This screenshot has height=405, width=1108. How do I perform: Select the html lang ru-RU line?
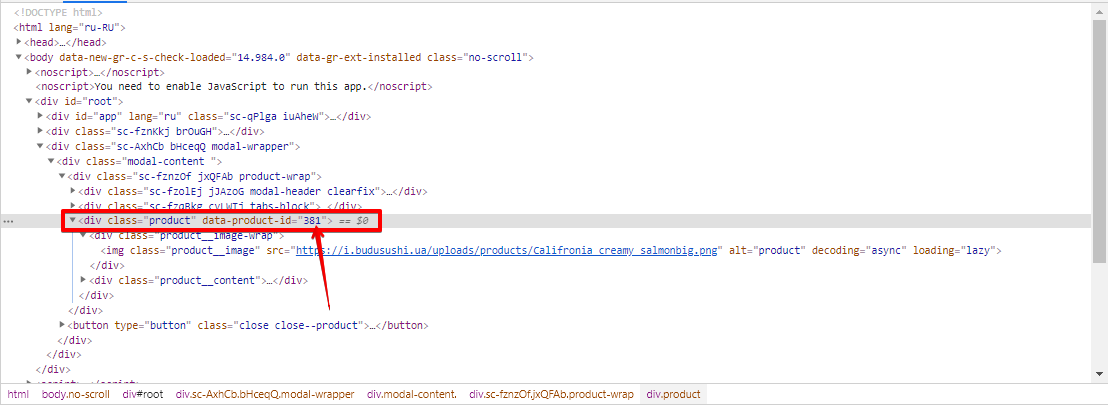pos(70,28)
